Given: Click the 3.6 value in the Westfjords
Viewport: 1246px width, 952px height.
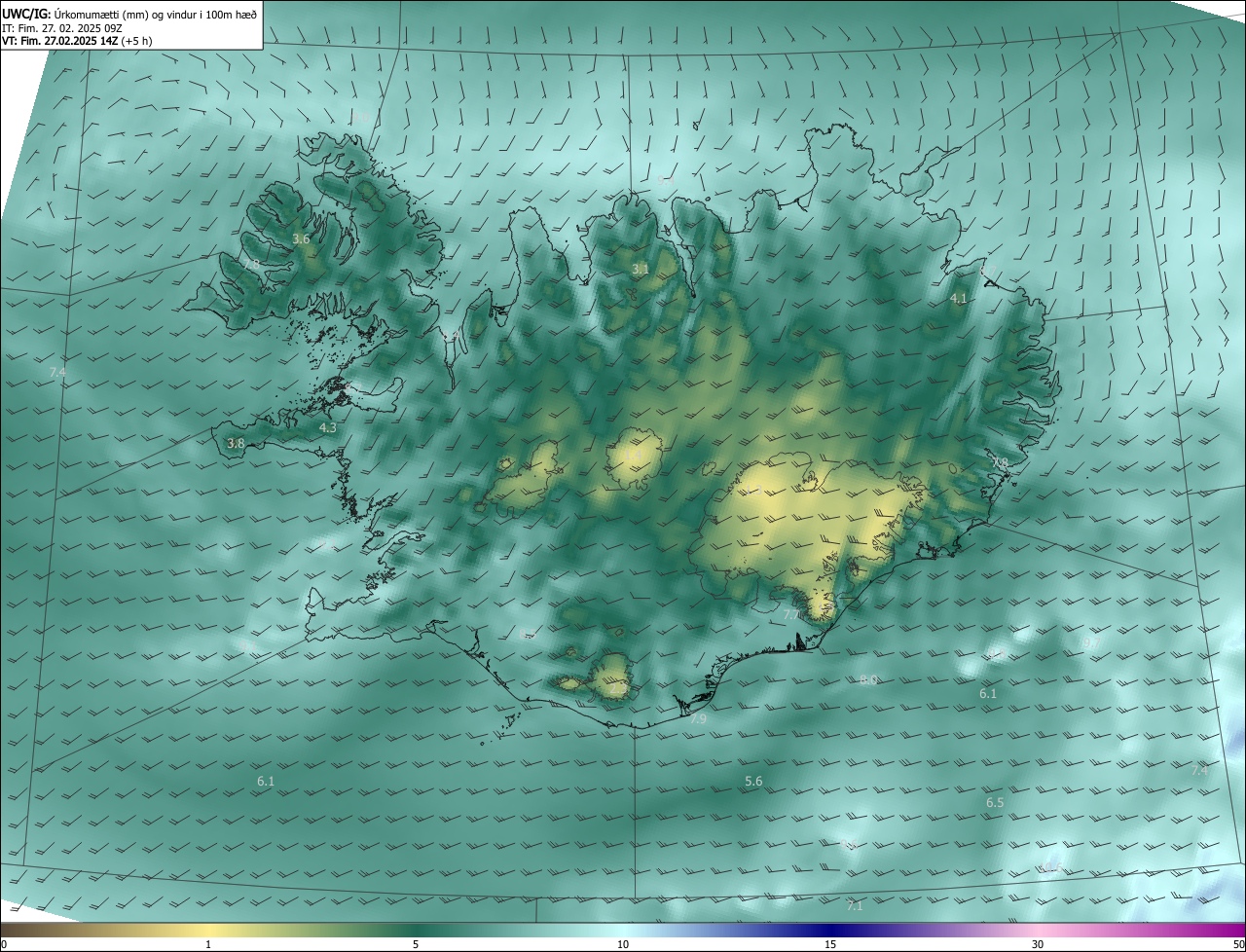Looking at the screenshot, I should [301, 239].
